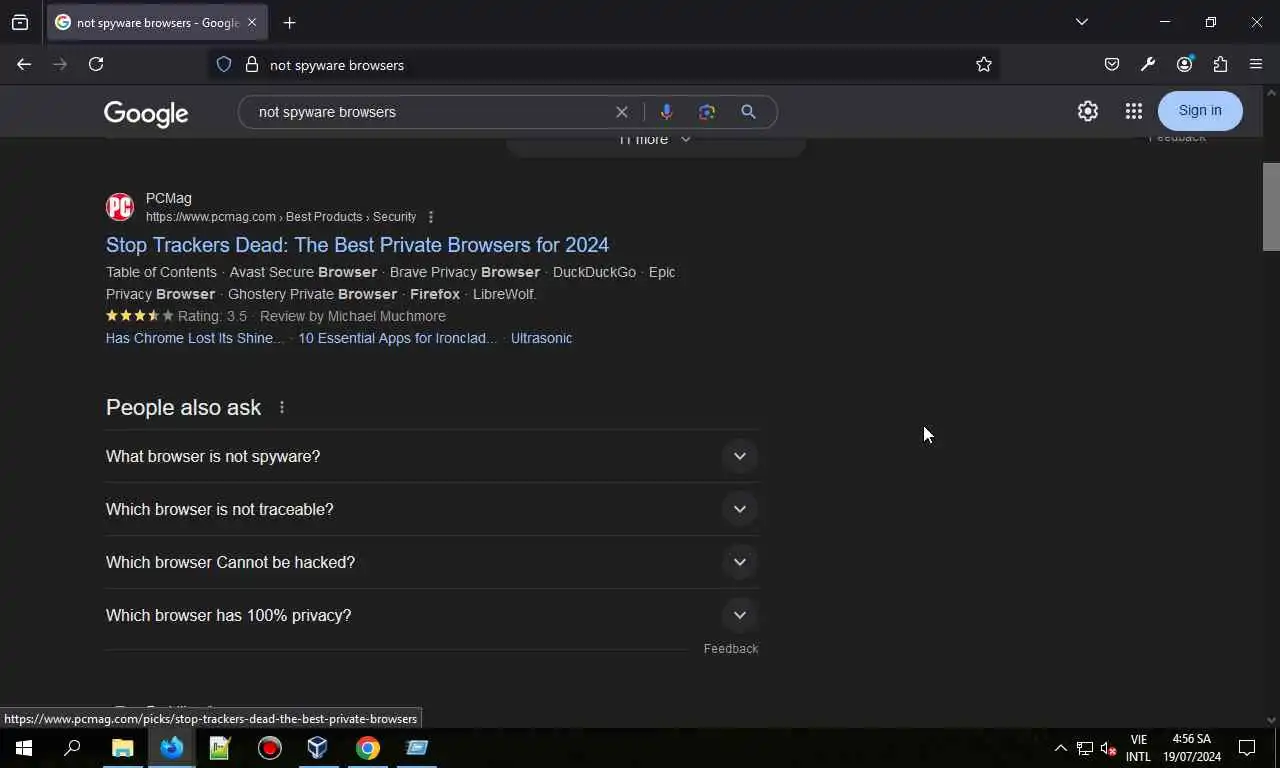Image resolution: width=1280 pixels, height=768 pixels.
Task: Open People also ask options dots
Action: click(x=282, y=407)
